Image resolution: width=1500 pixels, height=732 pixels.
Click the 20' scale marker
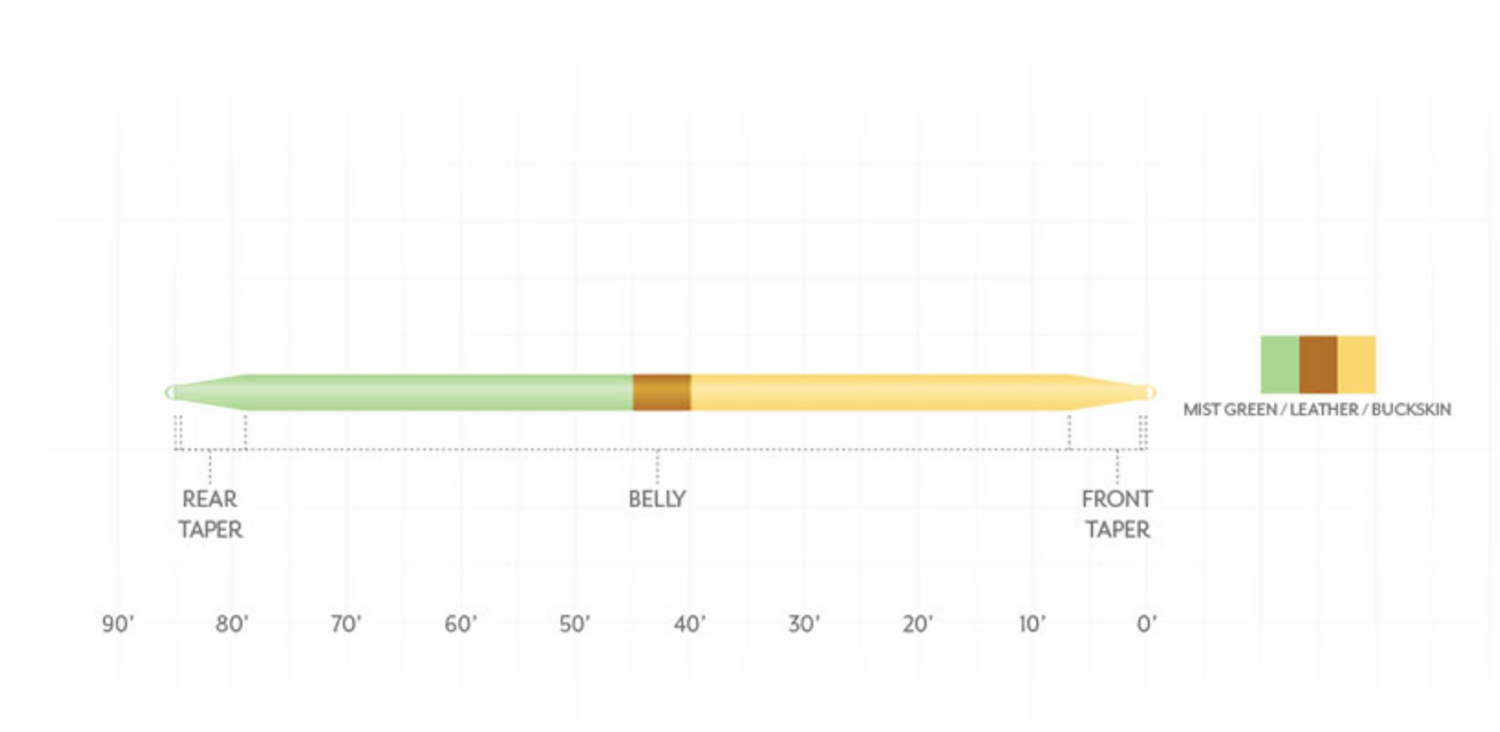(x=917, y=625)
